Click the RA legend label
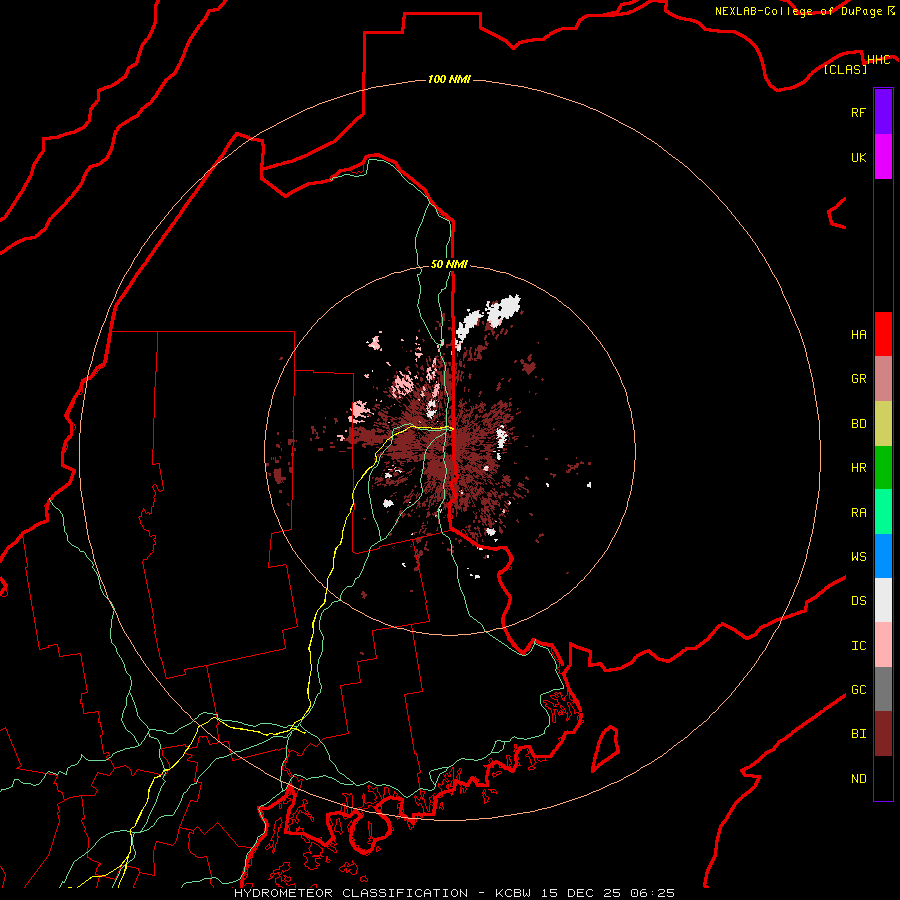Viewport: 900px width, 900px height. (858, 513)
